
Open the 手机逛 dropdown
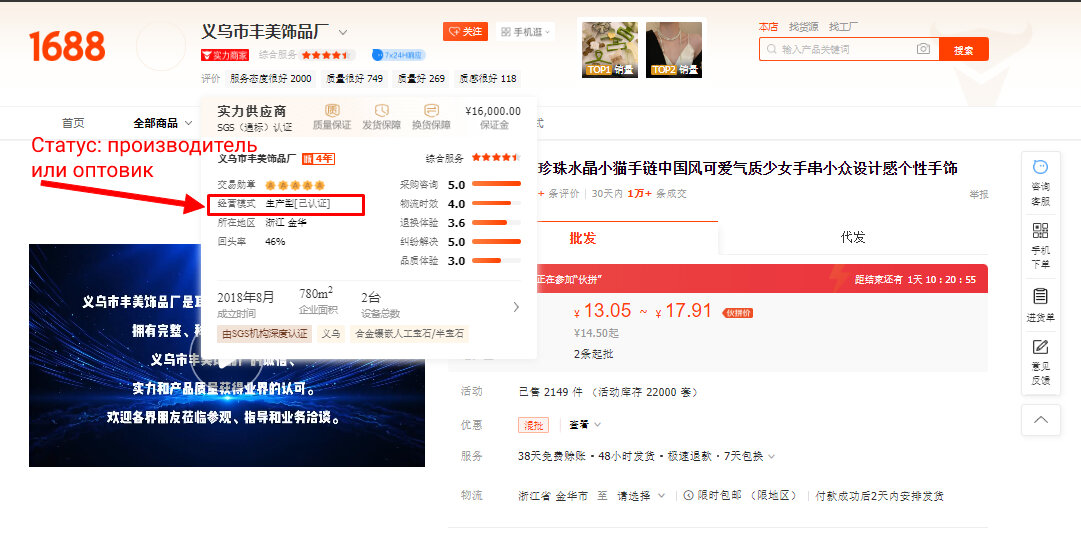point(525,32)
